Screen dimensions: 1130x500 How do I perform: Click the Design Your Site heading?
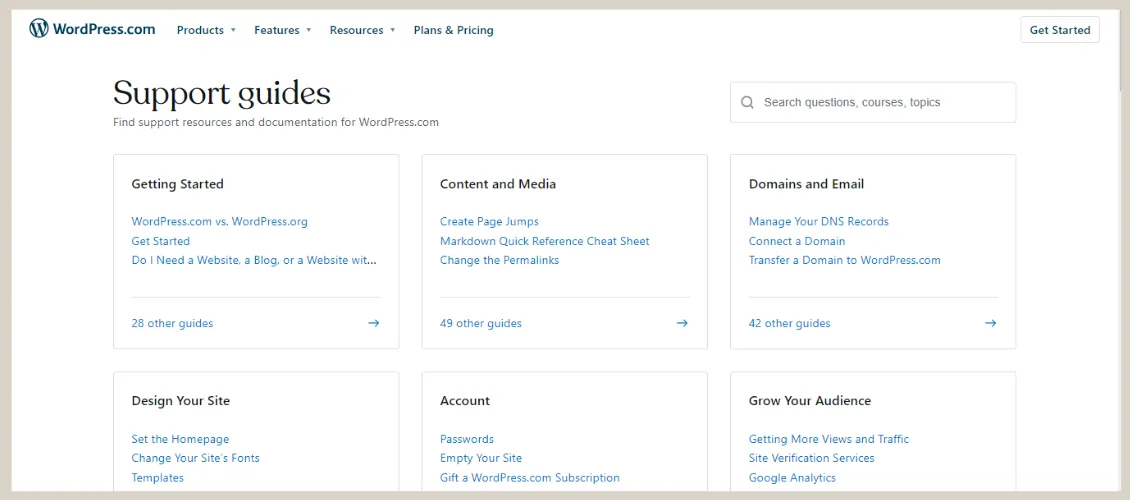(x=181, y=401)
